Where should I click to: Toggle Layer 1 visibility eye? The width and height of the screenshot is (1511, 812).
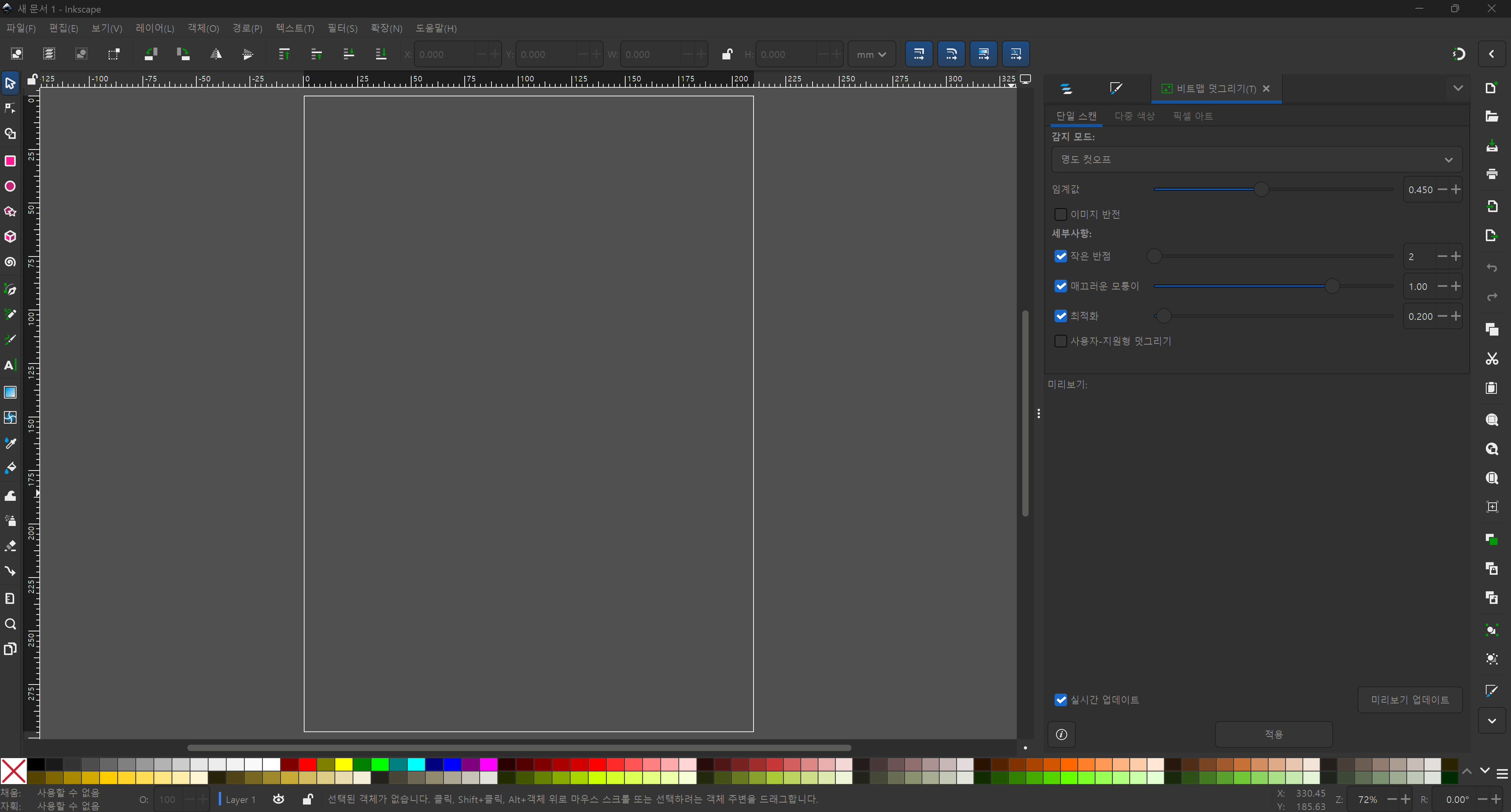click(x=279, y=799)
